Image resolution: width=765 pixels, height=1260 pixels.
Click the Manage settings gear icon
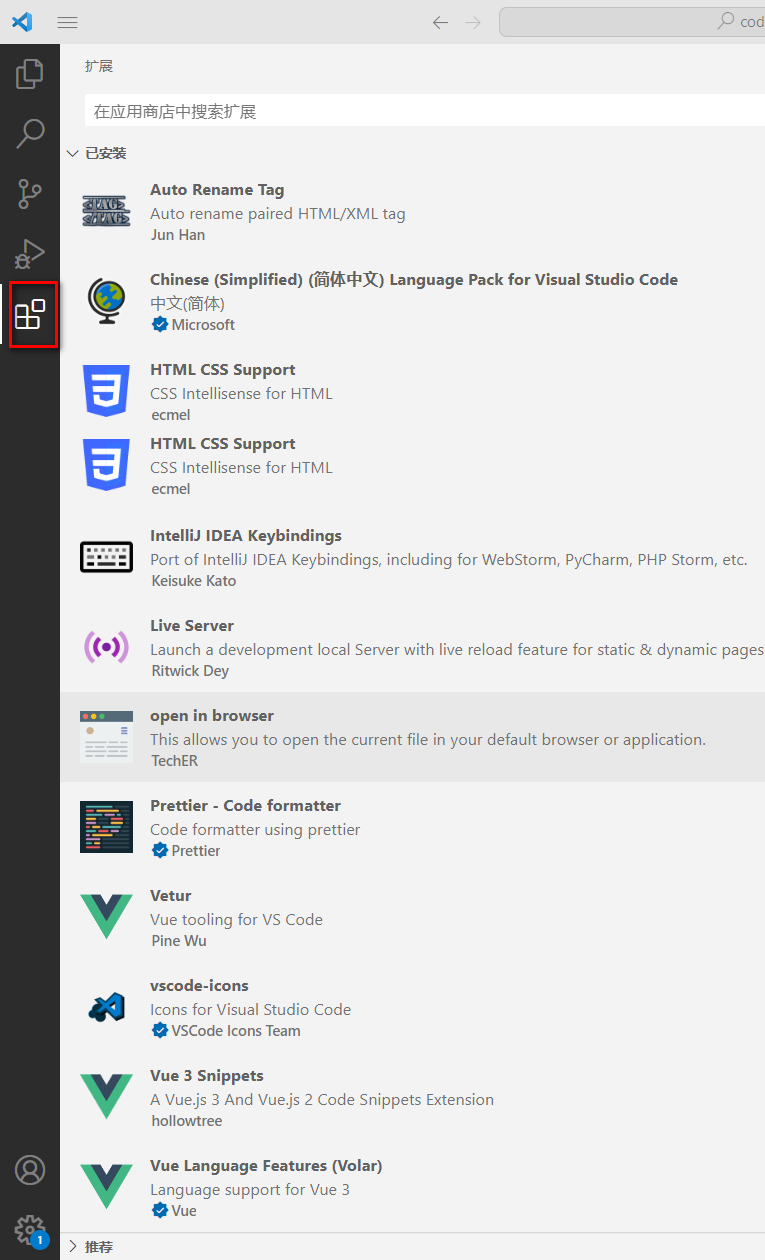[x=30, y=1229]
